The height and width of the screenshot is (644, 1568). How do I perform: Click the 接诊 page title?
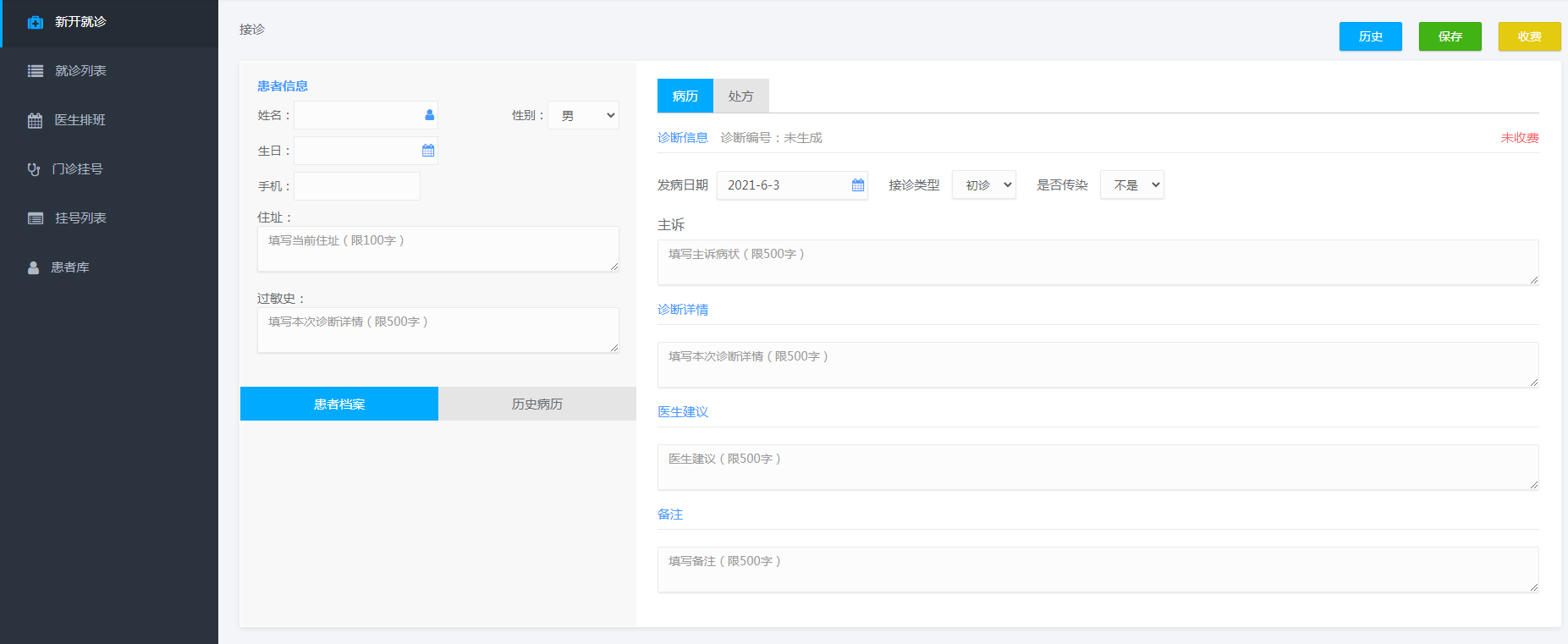(x=252, y=30)
